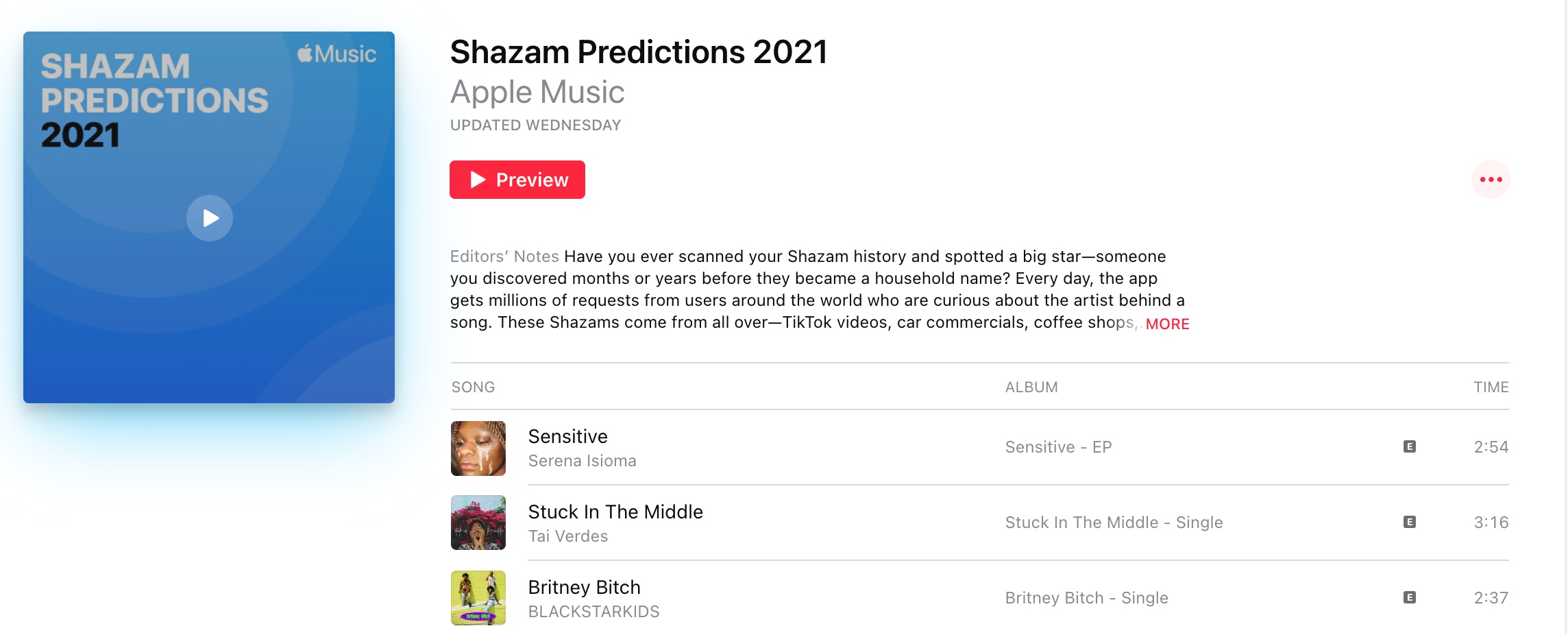Image resolution: width=1568 pixels, height=635 pixels.
Task: Open artist Serena Isioma
Action: pyautogui.click(x=582, y=461)
